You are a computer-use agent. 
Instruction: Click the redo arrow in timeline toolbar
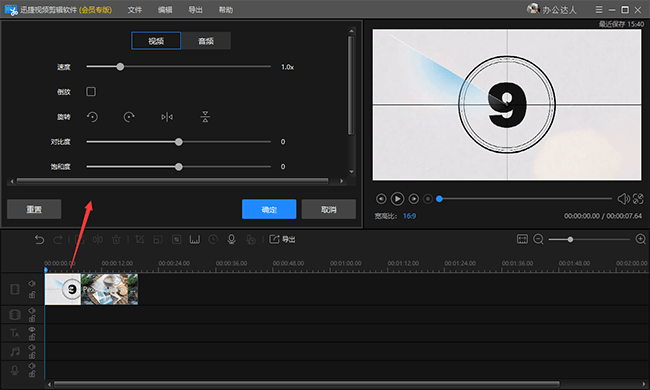click(x=58, y=240)
